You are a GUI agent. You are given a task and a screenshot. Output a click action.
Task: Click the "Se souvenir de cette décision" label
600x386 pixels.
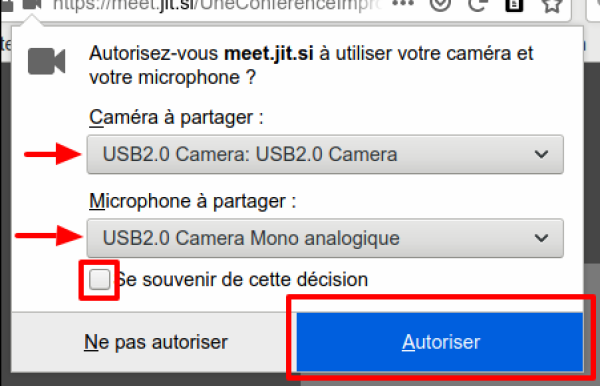coord(241,280)
